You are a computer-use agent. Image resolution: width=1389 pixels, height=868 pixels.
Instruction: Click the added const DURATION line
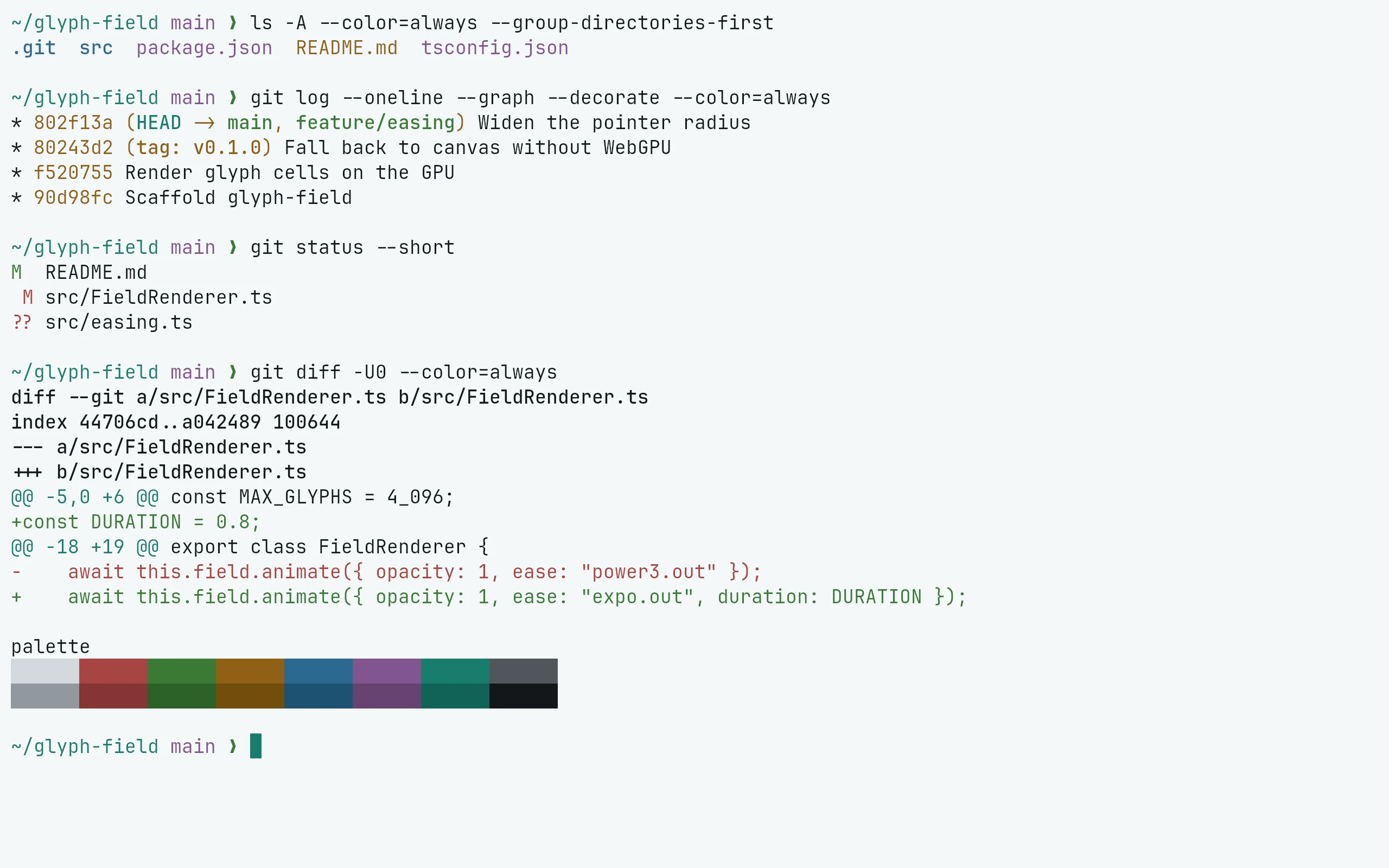point(136,522)
